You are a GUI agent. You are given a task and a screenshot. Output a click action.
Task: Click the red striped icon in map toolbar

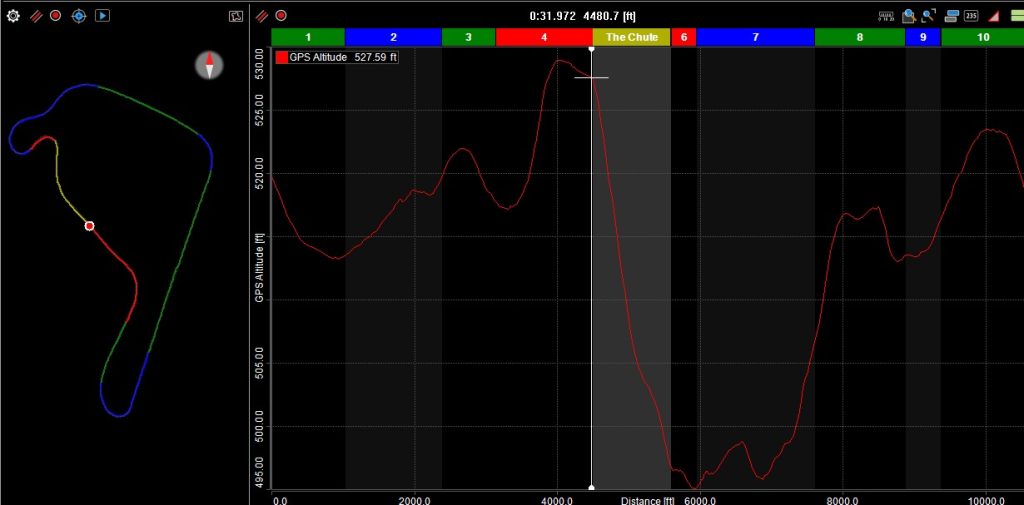35,16
